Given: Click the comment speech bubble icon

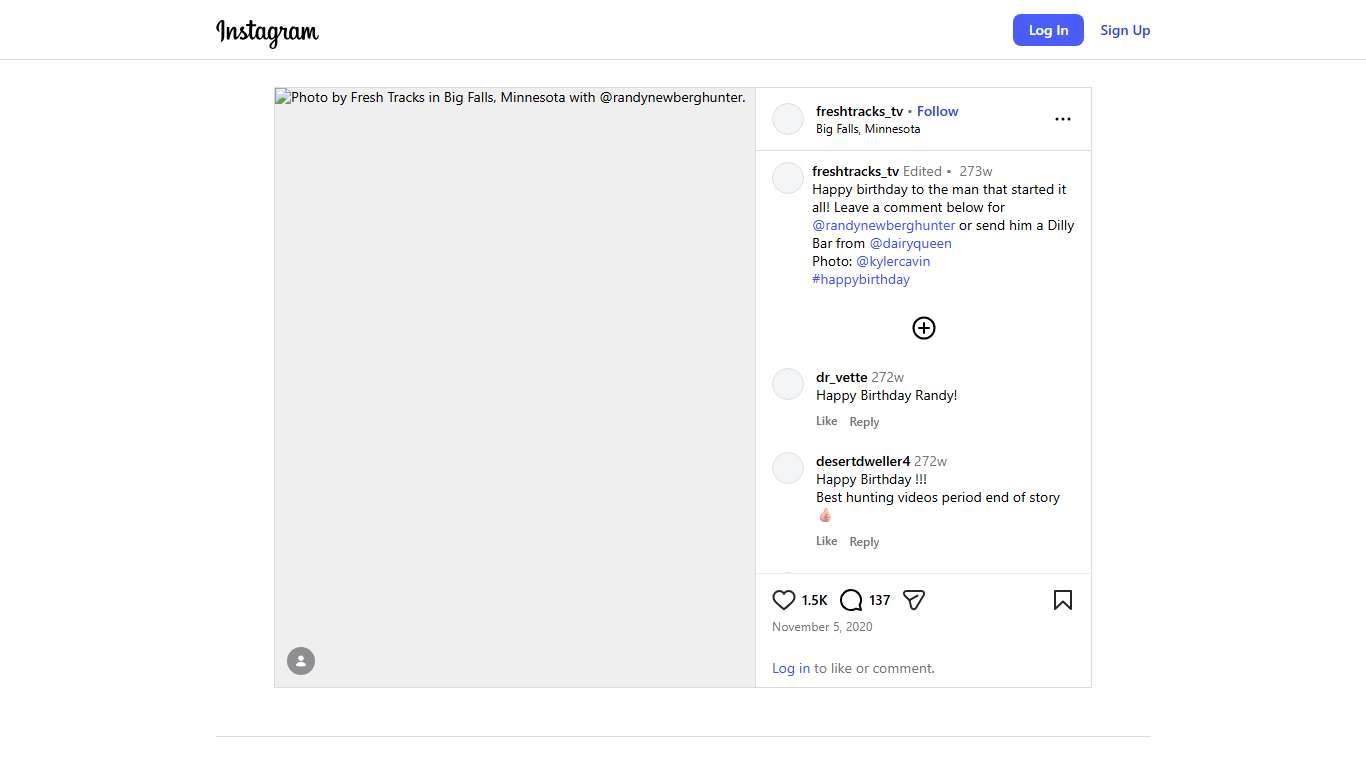Looking at the screenshot, I should pyautogui.click(x=851, y=600).
